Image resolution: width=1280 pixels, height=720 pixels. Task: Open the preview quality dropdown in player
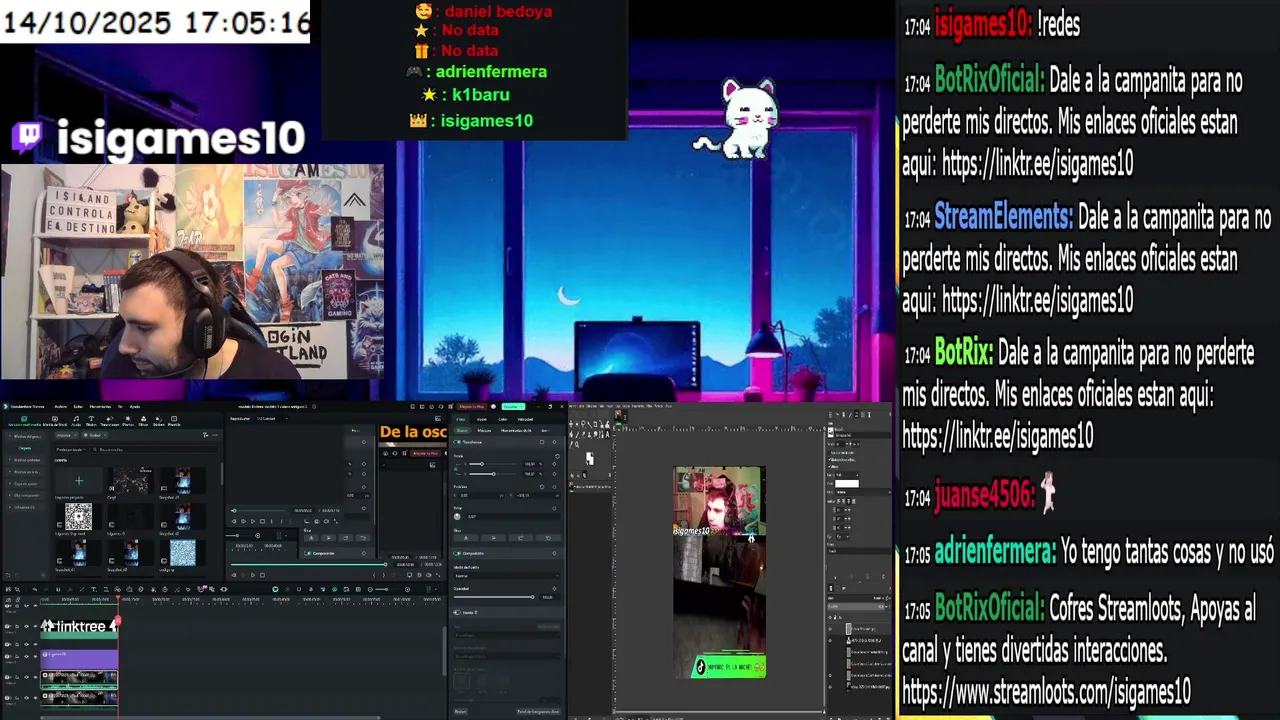point(272,418)
